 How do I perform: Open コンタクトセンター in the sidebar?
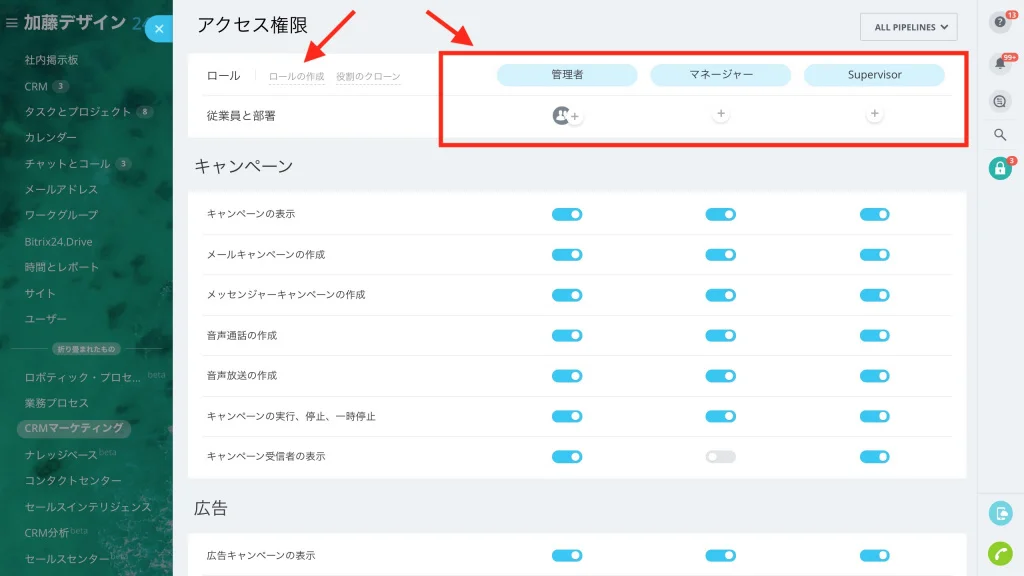tap(73, 481)
